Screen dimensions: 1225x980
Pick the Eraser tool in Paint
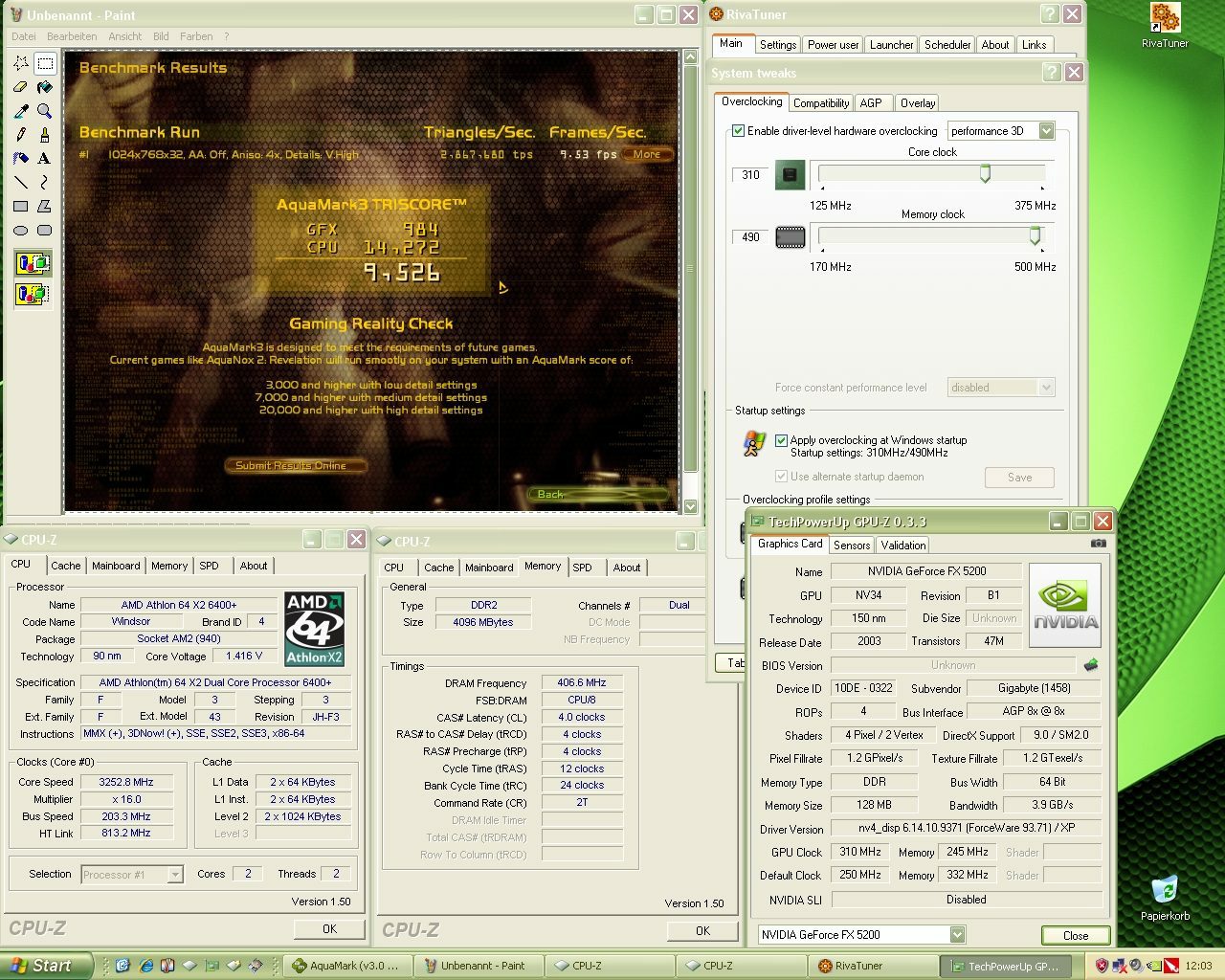click(21, 88)
